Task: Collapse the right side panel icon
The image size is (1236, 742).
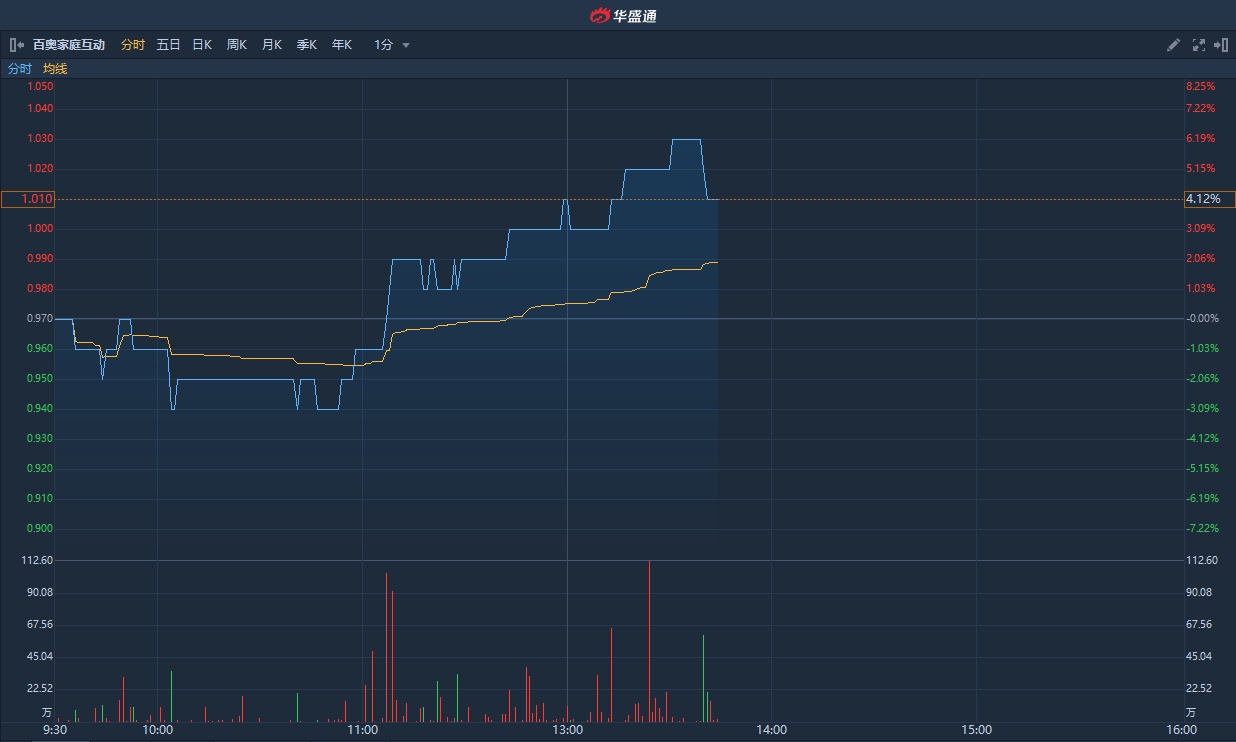Action: click(1221, 45)
